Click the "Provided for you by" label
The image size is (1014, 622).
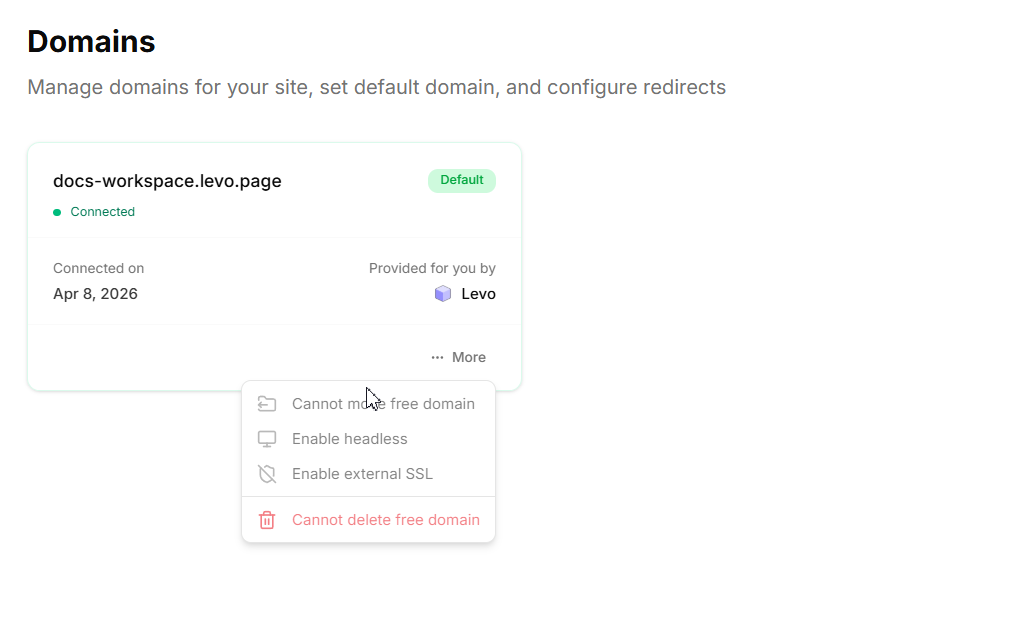(432, 268)
